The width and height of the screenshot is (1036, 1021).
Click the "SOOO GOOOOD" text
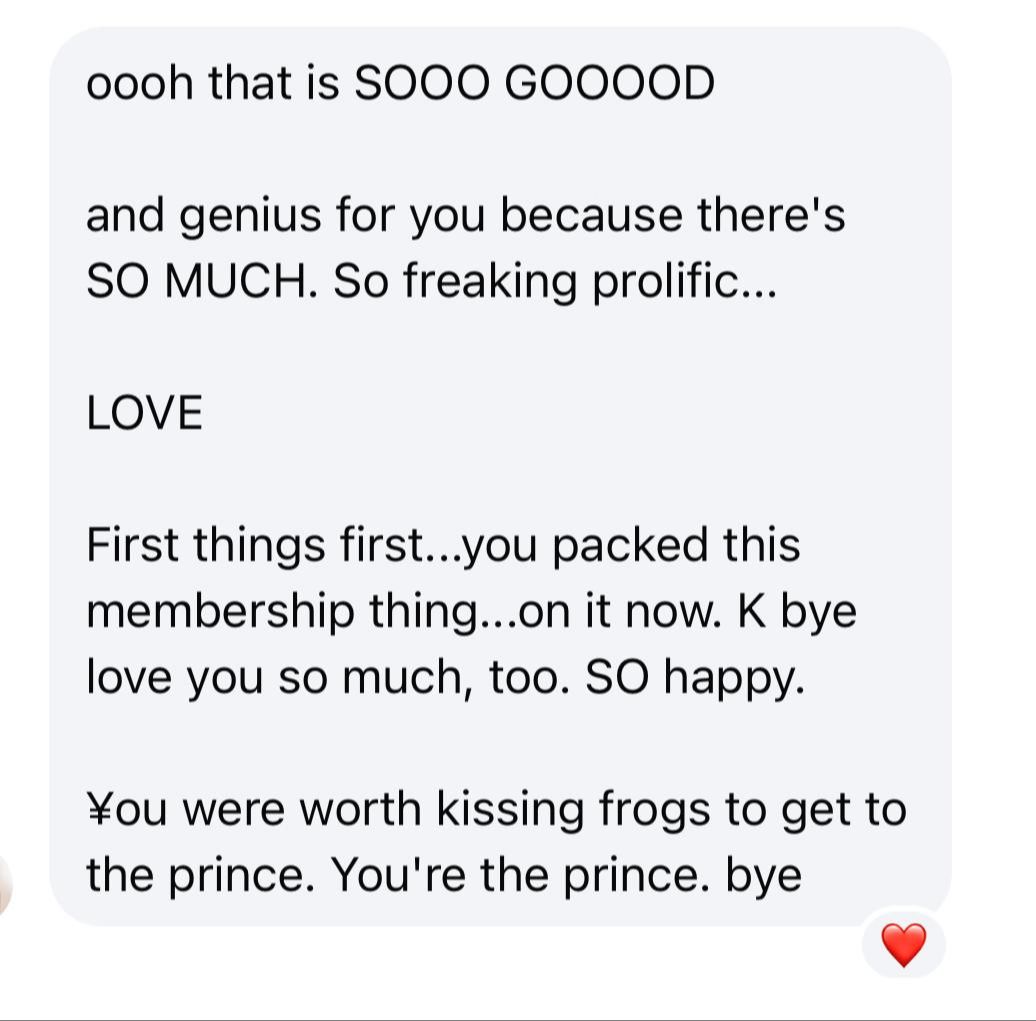[535, 85]
